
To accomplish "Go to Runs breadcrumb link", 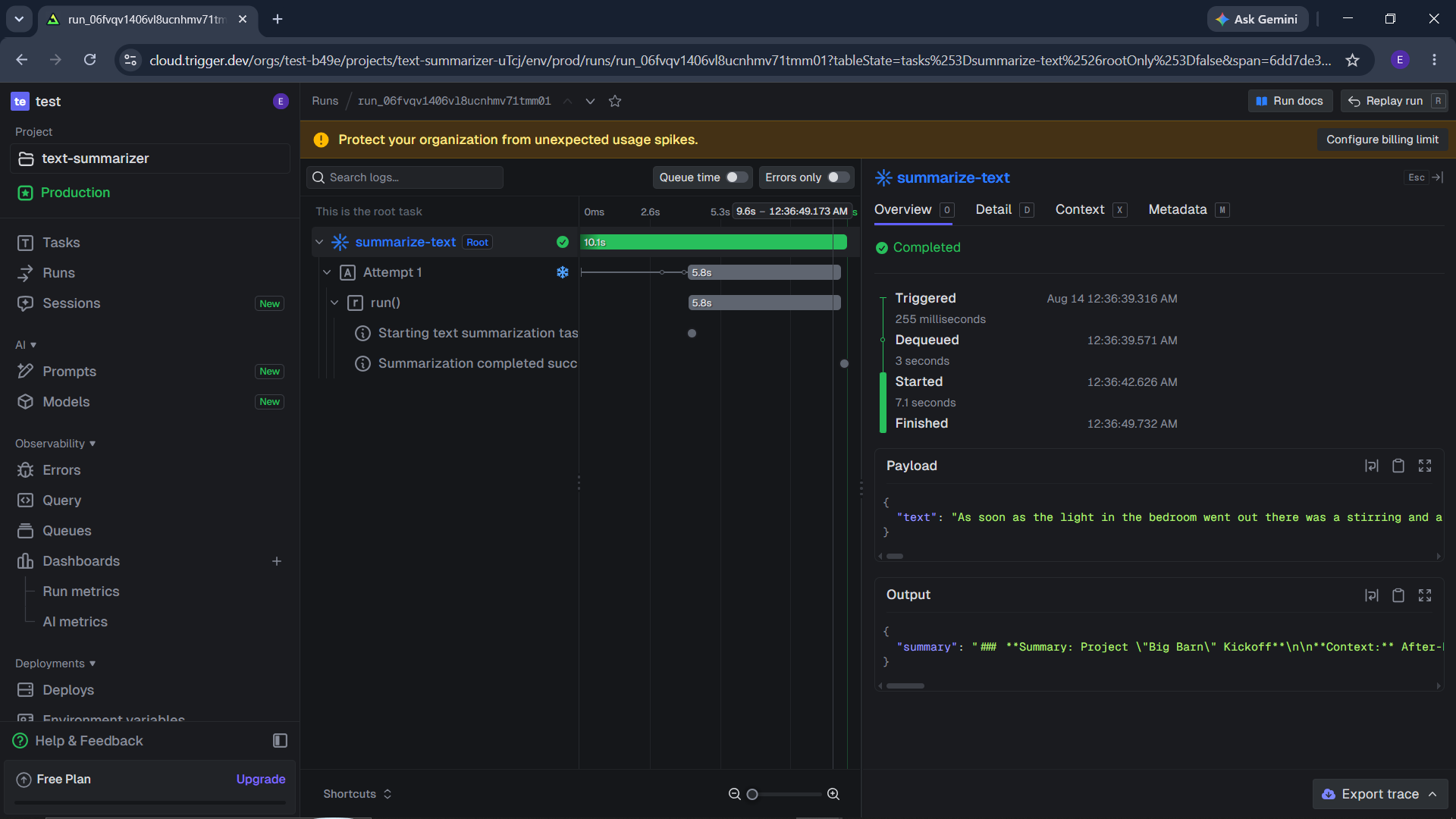I will coord(325,101).
